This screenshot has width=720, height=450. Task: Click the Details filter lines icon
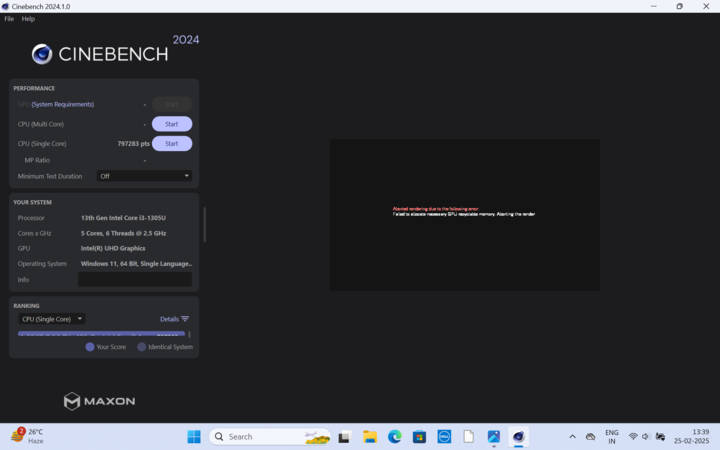tap(185, 319)
